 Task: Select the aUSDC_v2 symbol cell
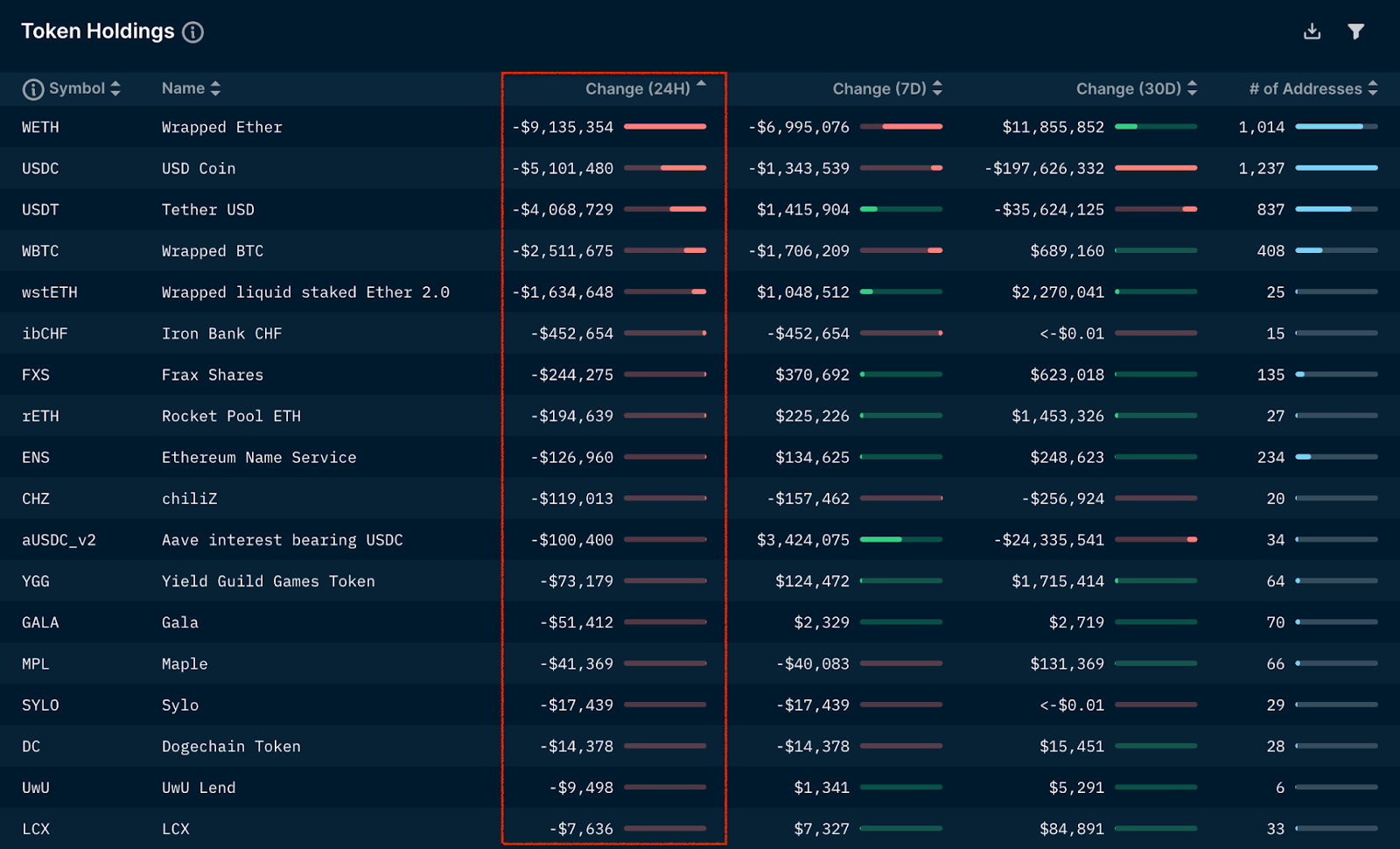point(59,540)
